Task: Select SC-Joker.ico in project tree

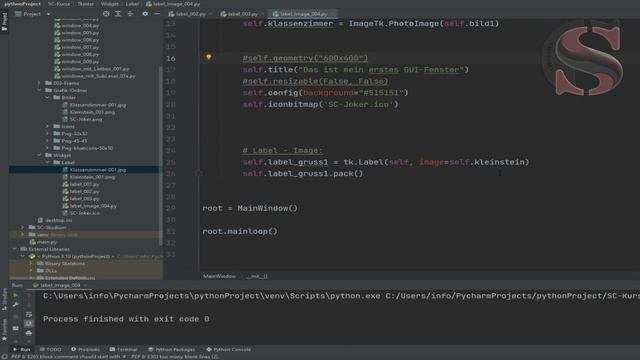Action: [84, 213]
